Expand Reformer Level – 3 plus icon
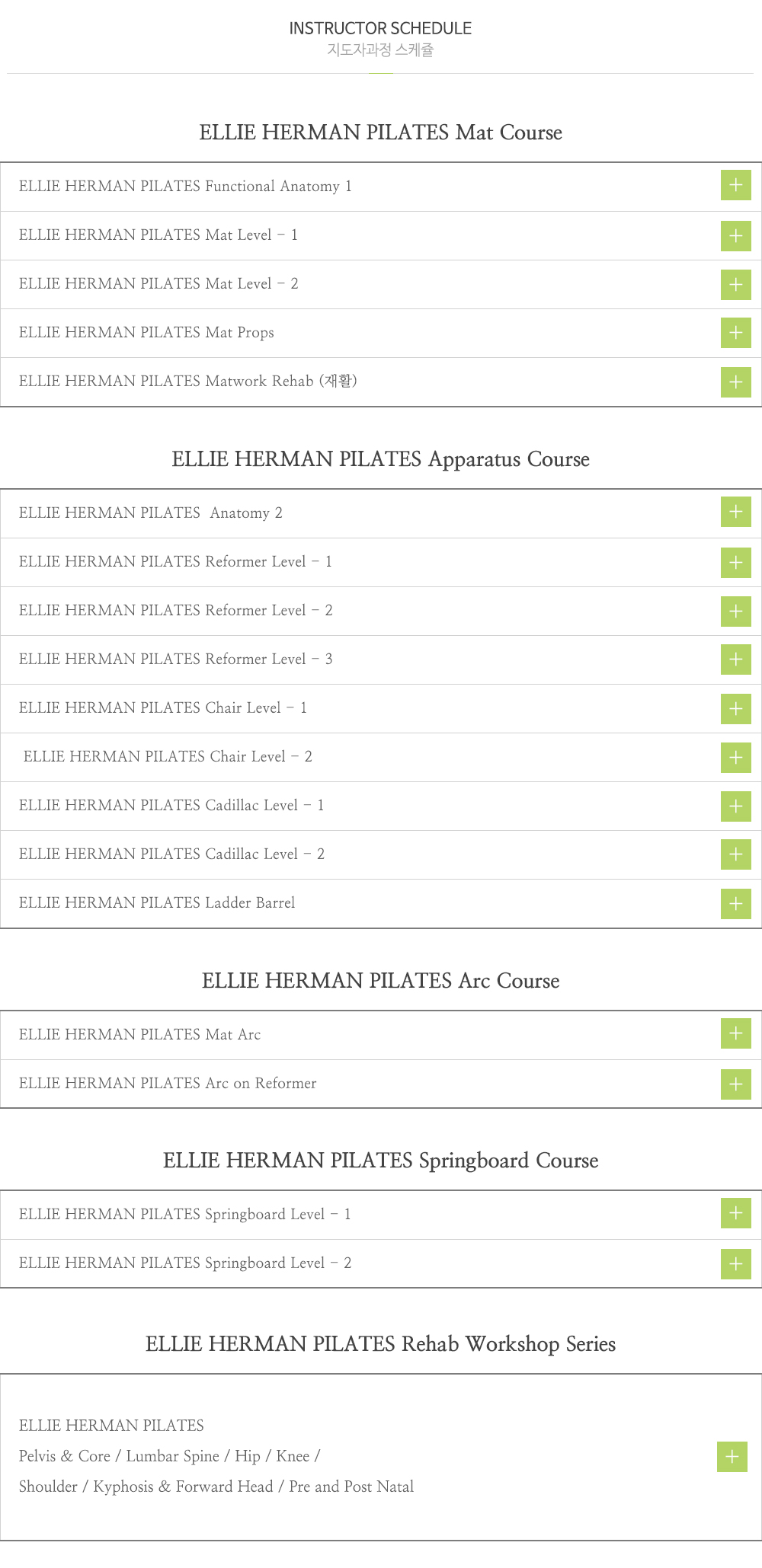Image resolution: width=762 pixels, height=1568 pixels. tap(735, 659)
